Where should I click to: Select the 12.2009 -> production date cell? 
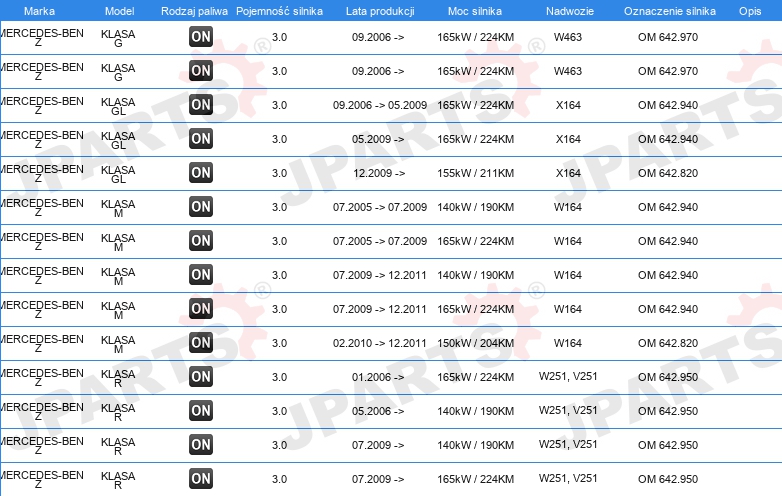[x=379, y=173]
